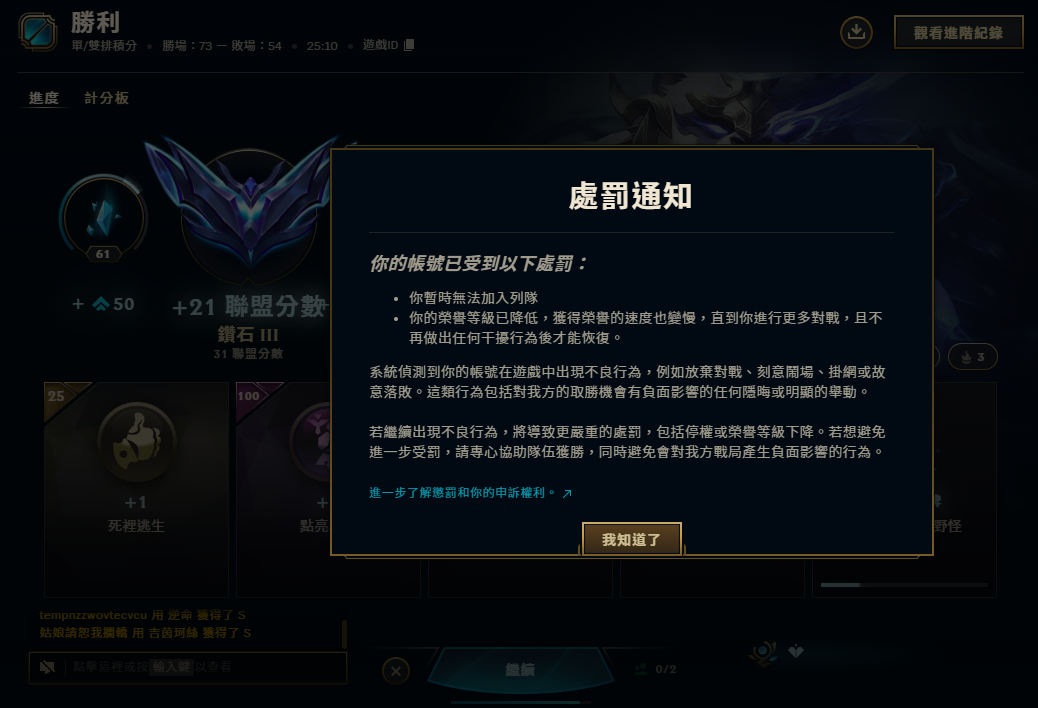Image resolution: width=1038 pixels, height=708 pixels.
Task: Select the 進度 tab
Action: 44,98
